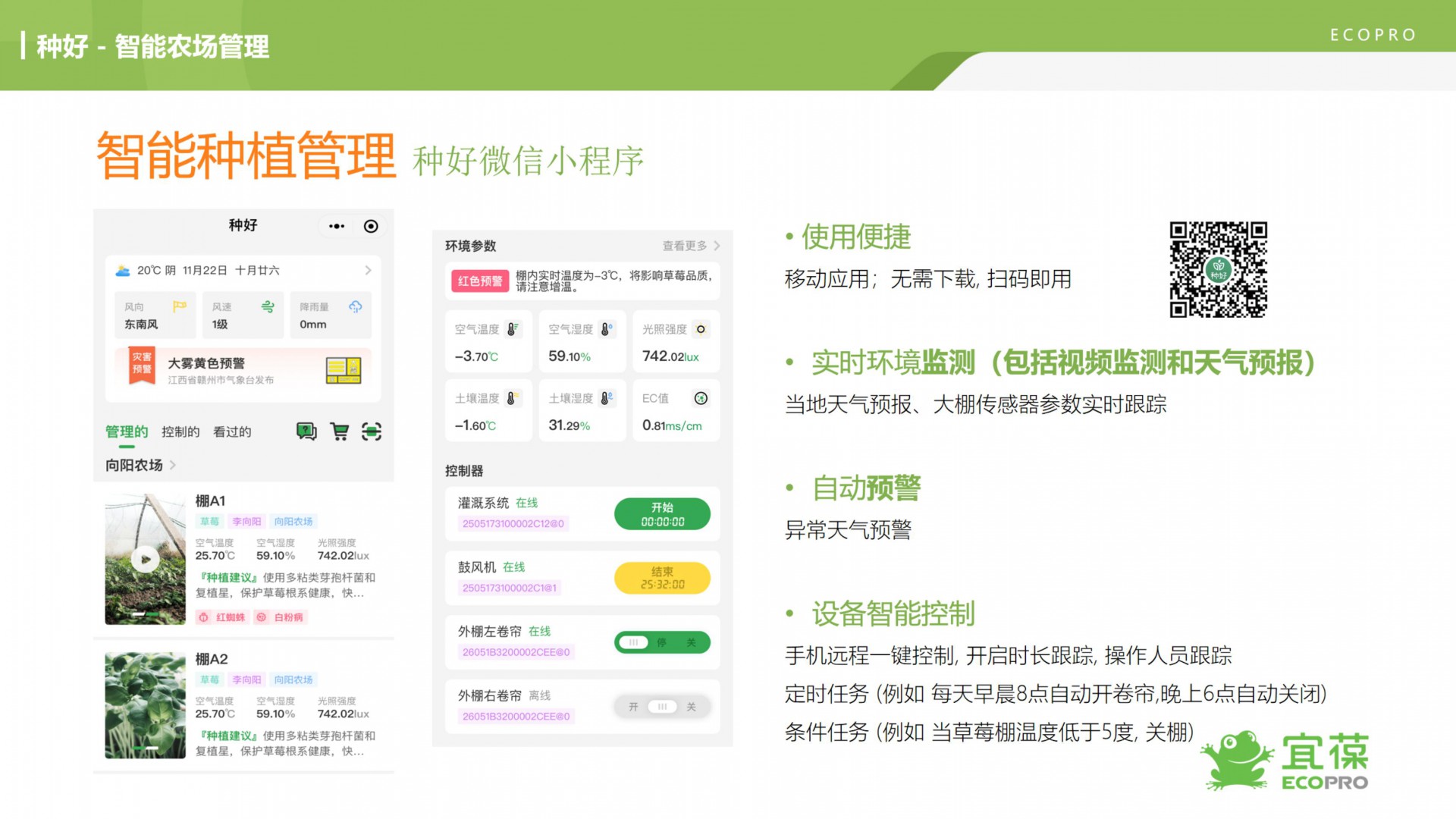Click the 草莓 tag on 棚A1

209,522
